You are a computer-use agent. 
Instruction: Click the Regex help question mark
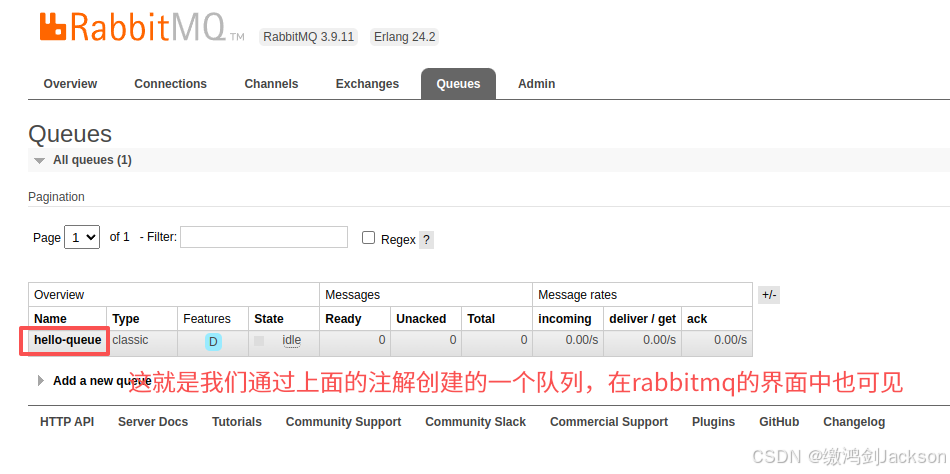pos(427,239)
